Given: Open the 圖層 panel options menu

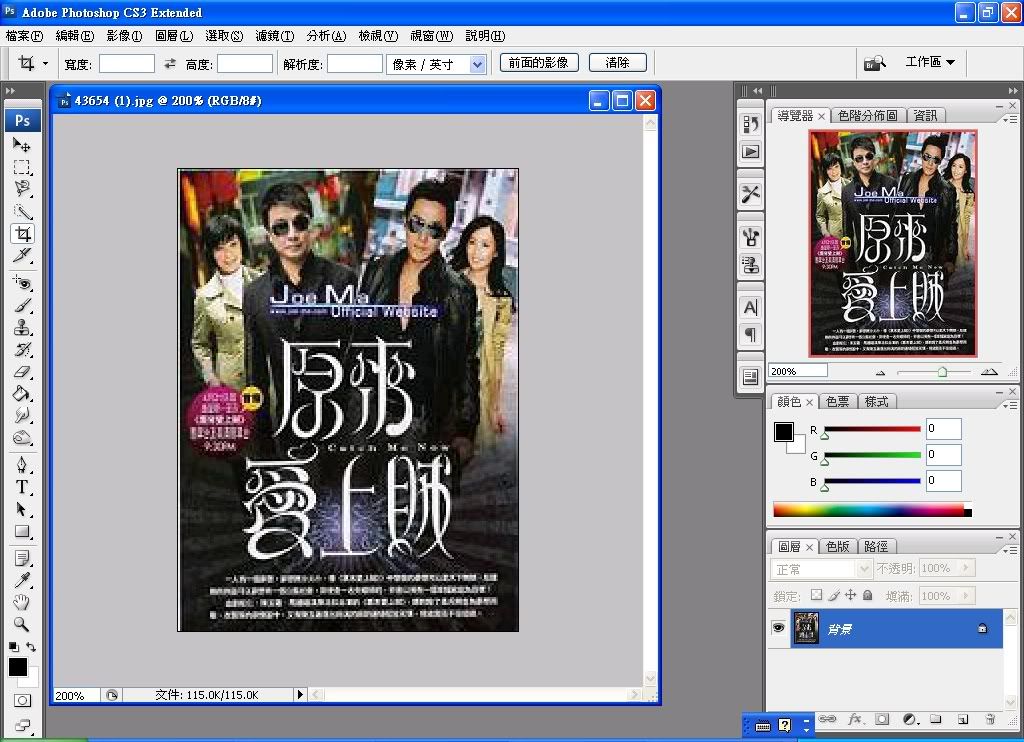Looking at the screenshot, I should click(x=1011, y=550).
